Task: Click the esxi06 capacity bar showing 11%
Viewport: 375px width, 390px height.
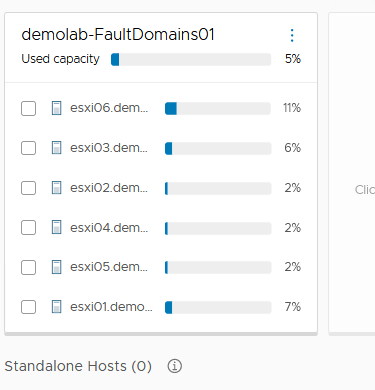Action: [x=218, y=108]
